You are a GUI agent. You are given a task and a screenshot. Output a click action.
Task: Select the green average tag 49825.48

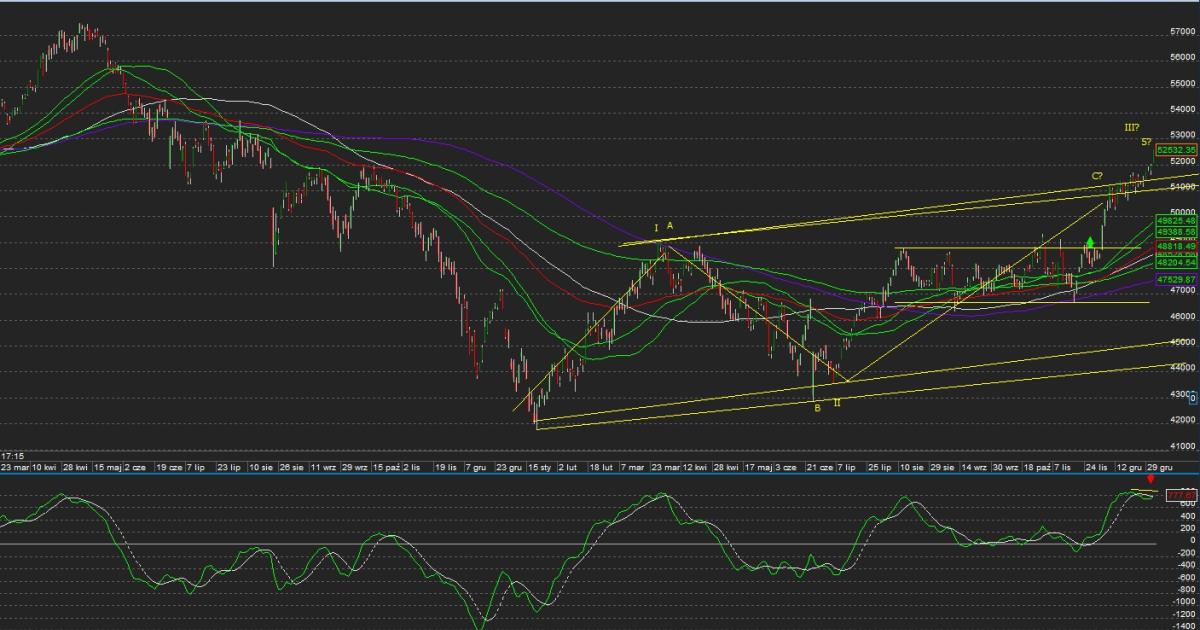[1176, 220]
